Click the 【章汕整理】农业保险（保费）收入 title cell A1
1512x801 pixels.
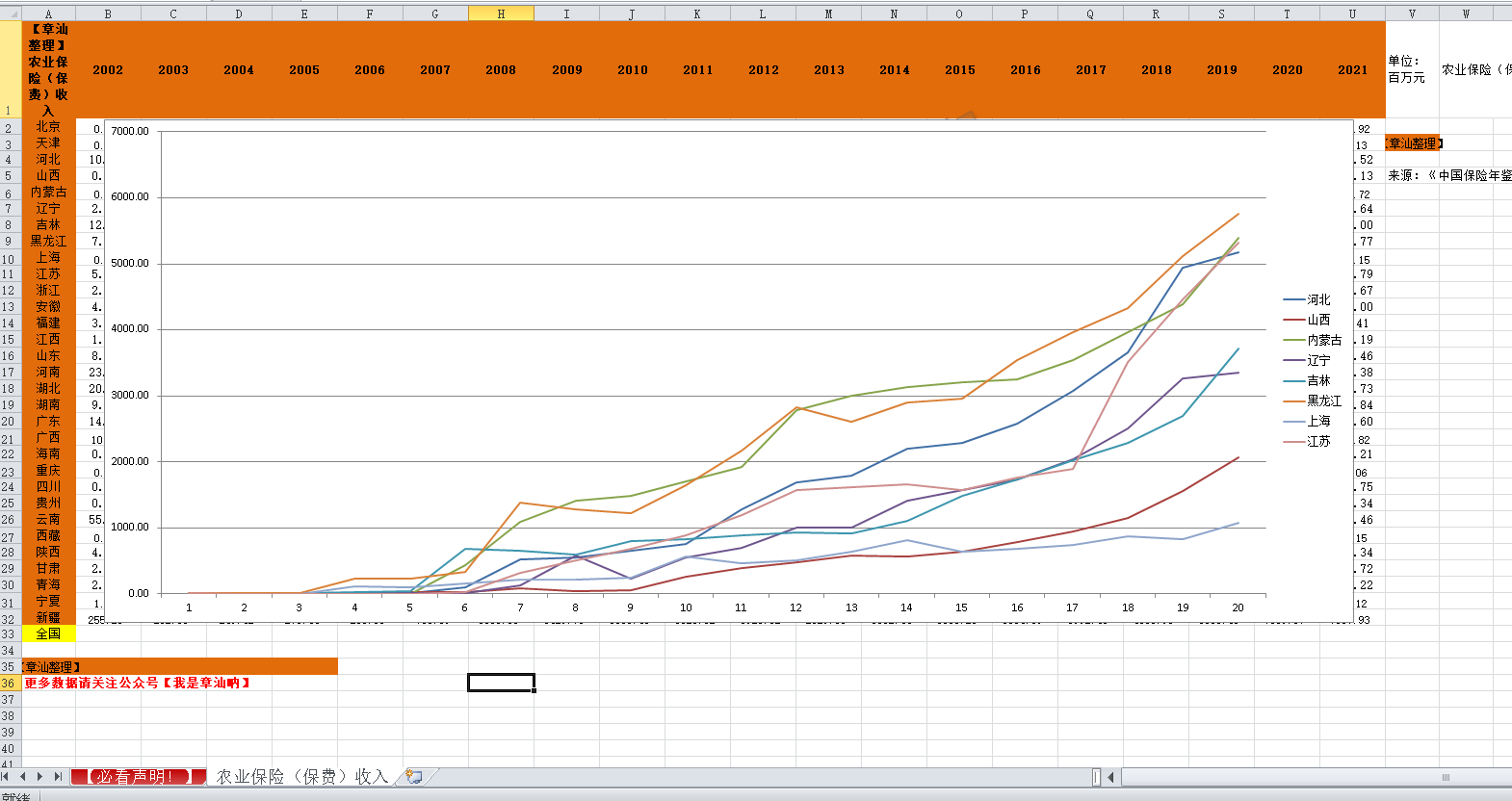coord(48,70)
